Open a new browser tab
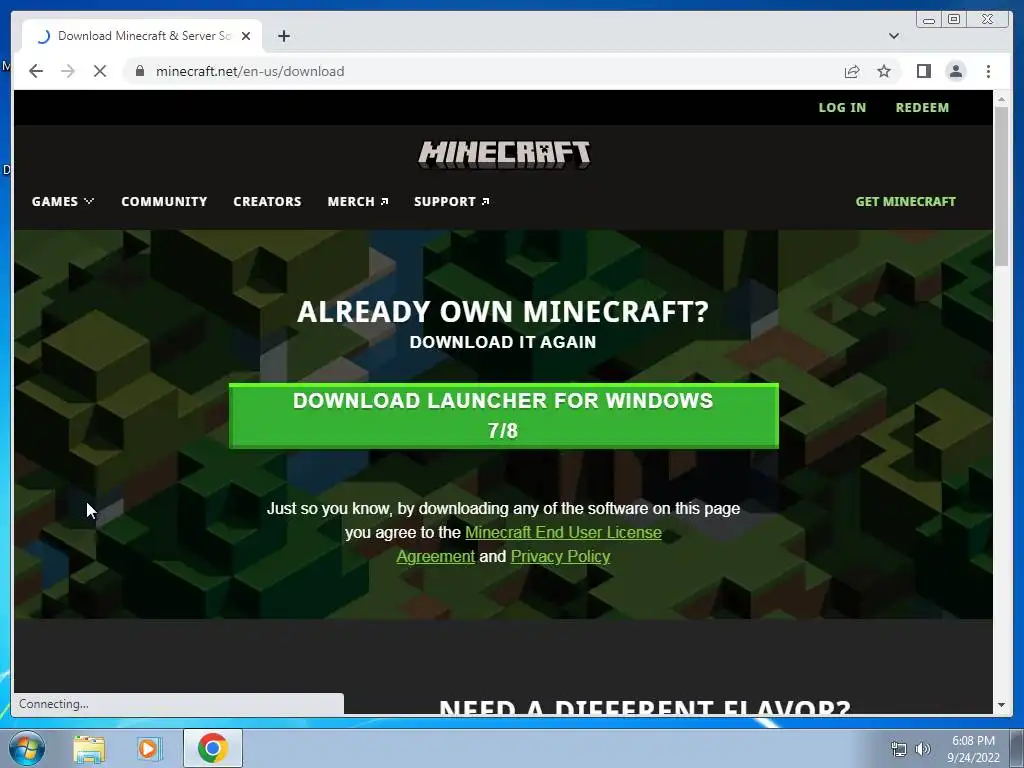The image size is (1024, 768). coord(283,36)
